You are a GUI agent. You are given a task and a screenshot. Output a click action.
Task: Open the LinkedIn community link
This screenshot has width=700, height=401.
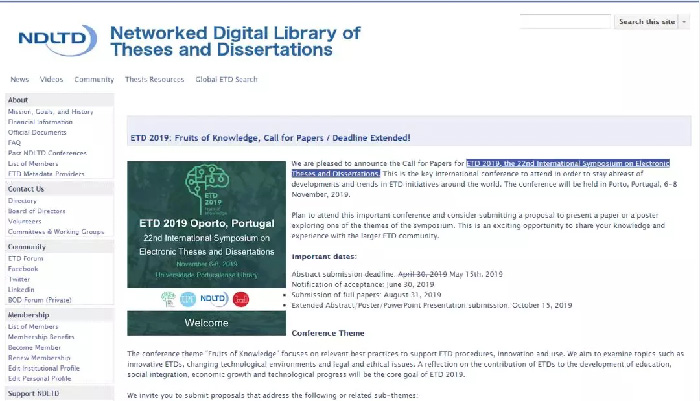(x=21, y=290)
